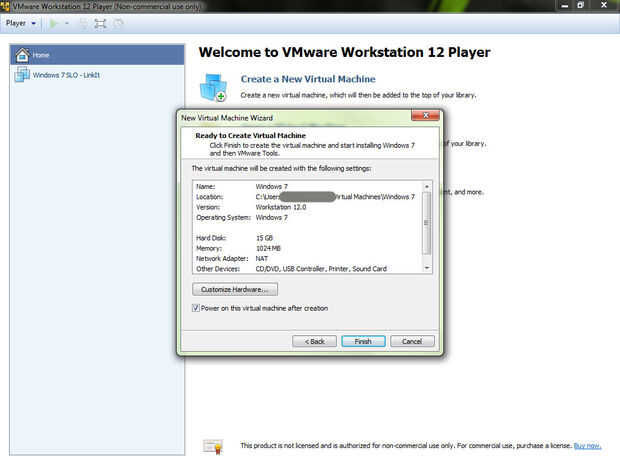Screen dimensions: 620x465
Task: Click the Windows 7 SLO VM icon
Action: tap(22, 75)
